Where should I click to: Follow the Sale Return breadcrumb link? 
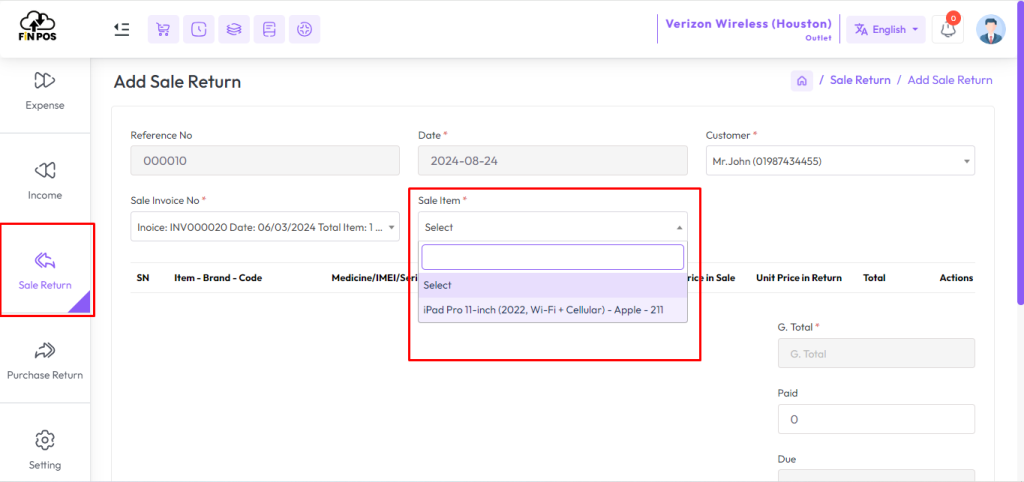[859, 80]
